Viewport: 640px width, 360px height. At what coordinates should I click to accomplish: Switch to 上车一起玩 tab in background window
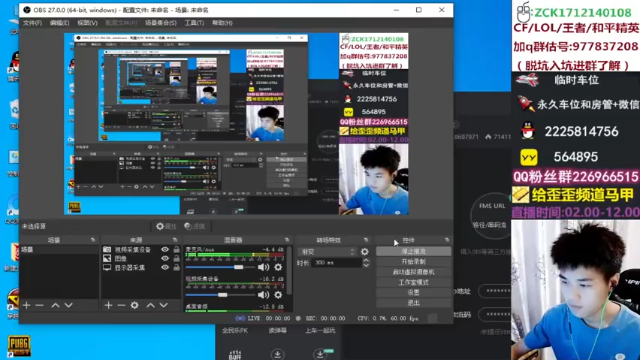320,331
